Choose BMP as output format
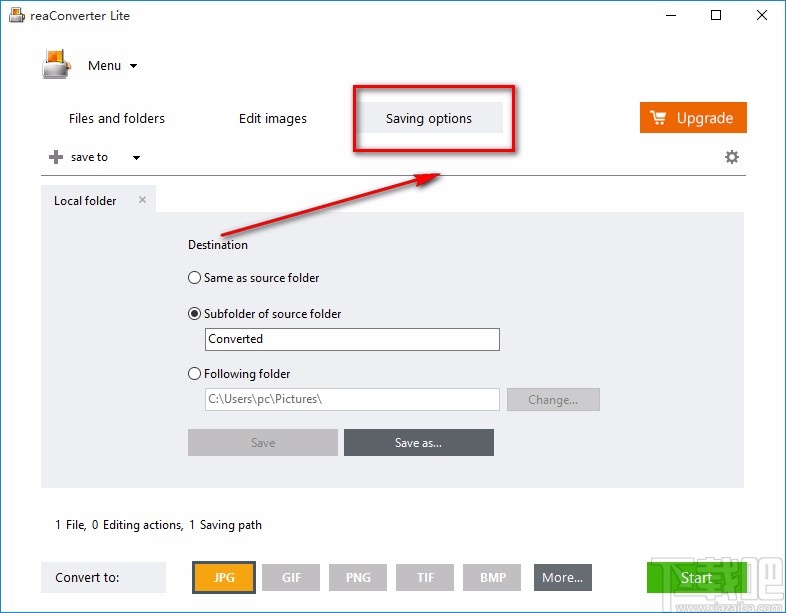Image resolution: width=786 pixels, height=613 pixels. (x=492, y=577)
